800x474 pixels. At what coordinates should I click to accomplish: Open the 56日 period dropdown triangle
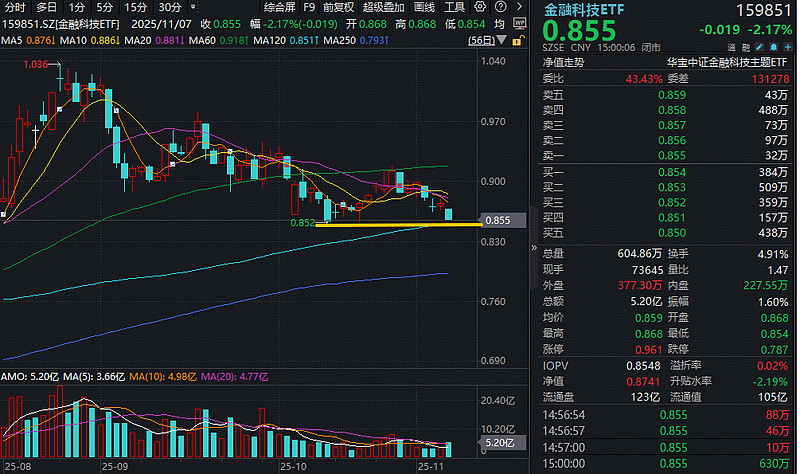click(x=502, y=40)
